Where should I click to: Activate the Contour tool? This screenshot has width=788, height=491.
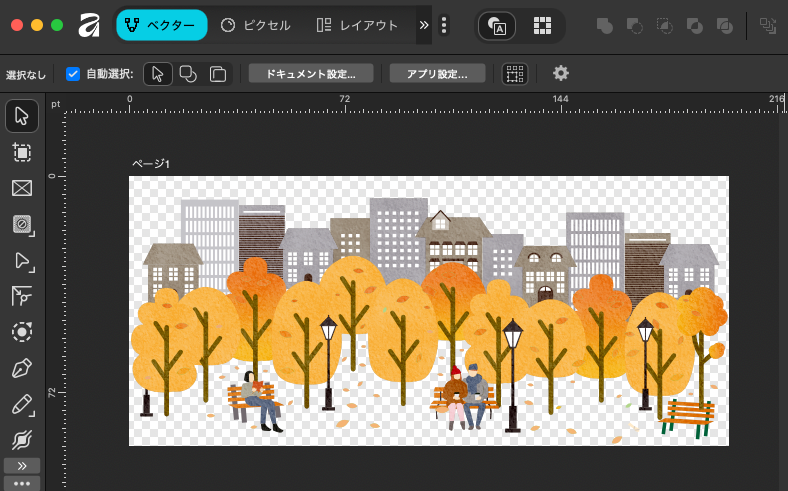[22, 332]
